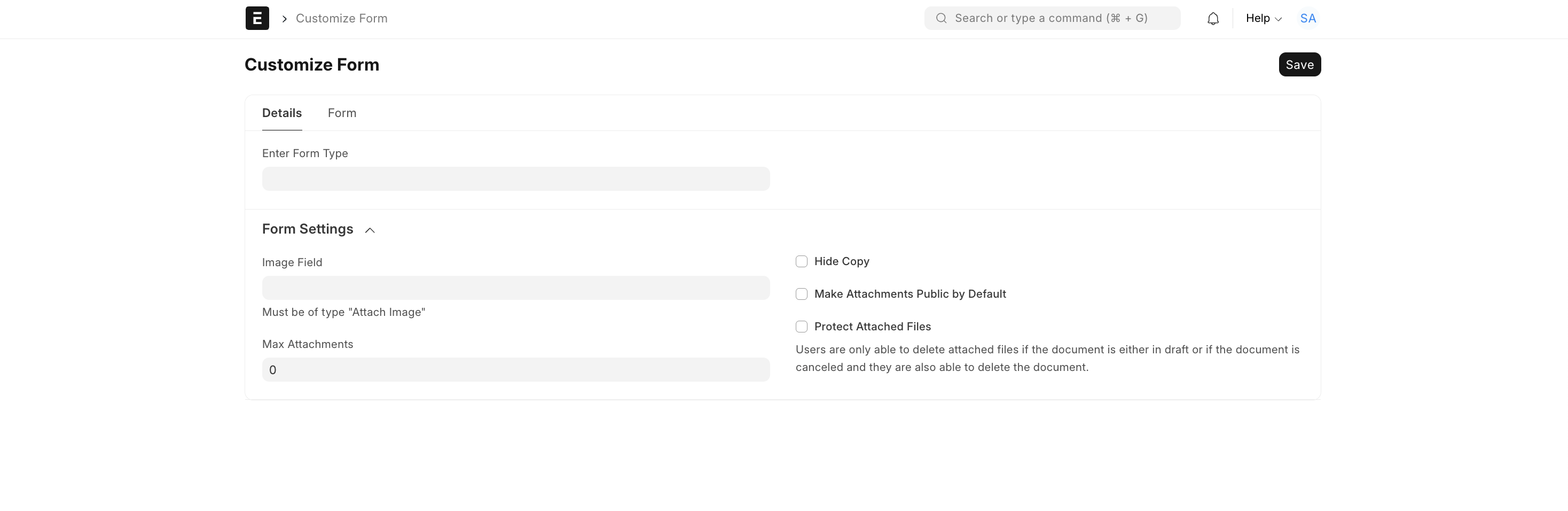The height and width of the screenshot is (511, 1568).
Task: Focus the search or command text box
Action: coord(1059,18)
